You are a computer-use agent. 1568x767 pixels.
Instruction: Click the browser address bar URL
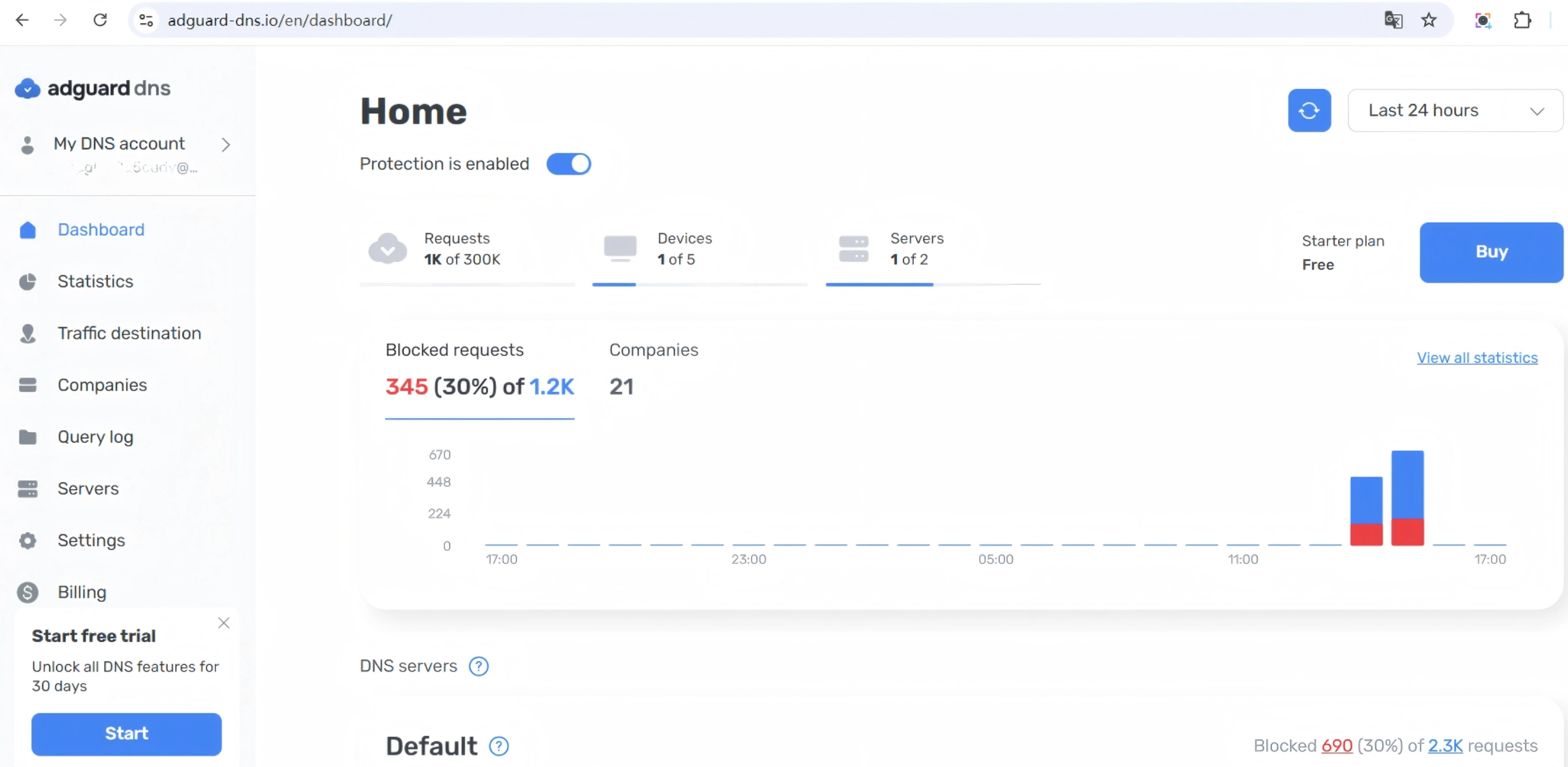point(279,20)
